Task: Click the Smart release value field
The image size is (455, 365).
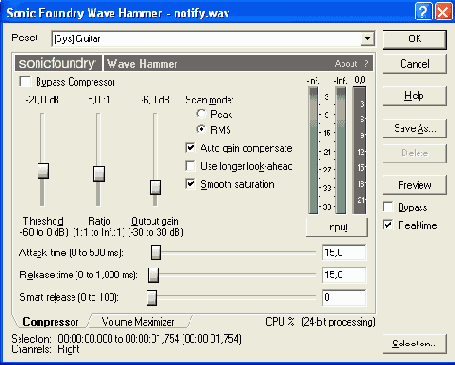Action: pyautogui.click(x=344, y=297)
